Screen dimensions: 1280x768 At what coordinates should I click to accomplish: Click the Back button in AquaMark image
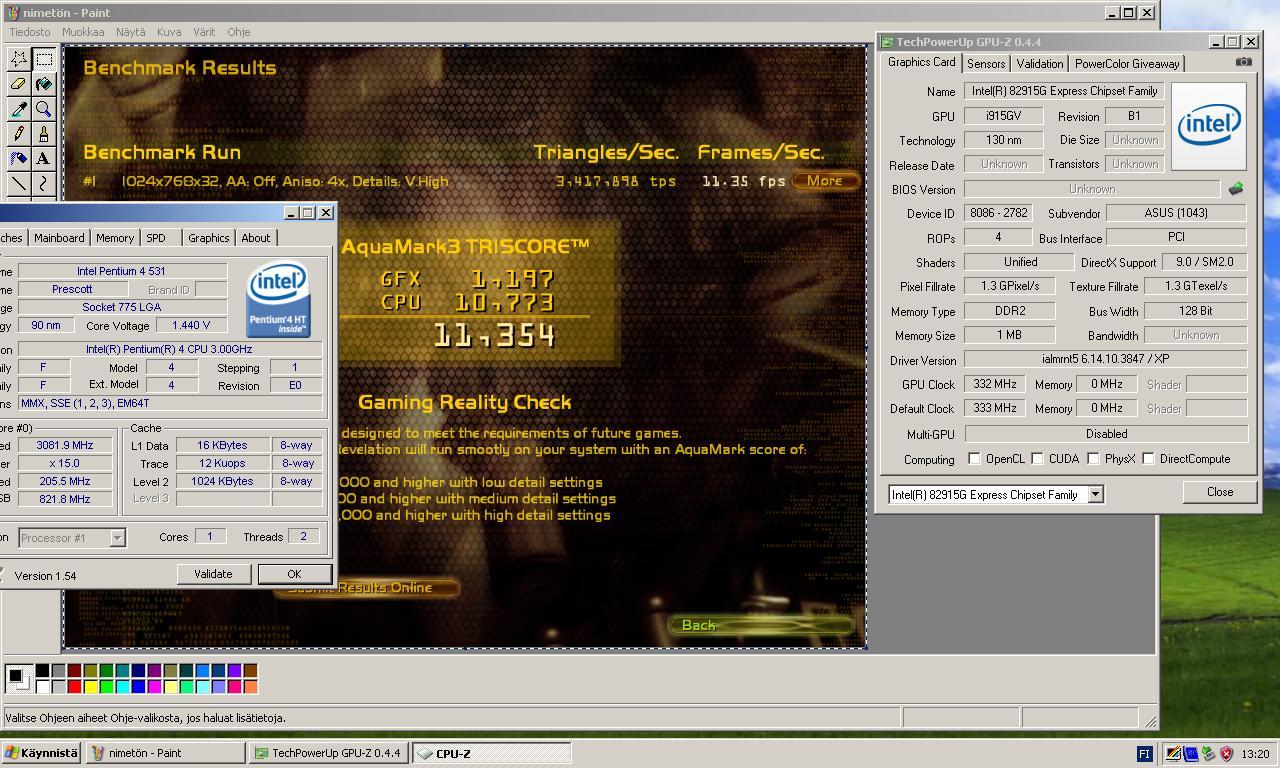pos(761,625)
